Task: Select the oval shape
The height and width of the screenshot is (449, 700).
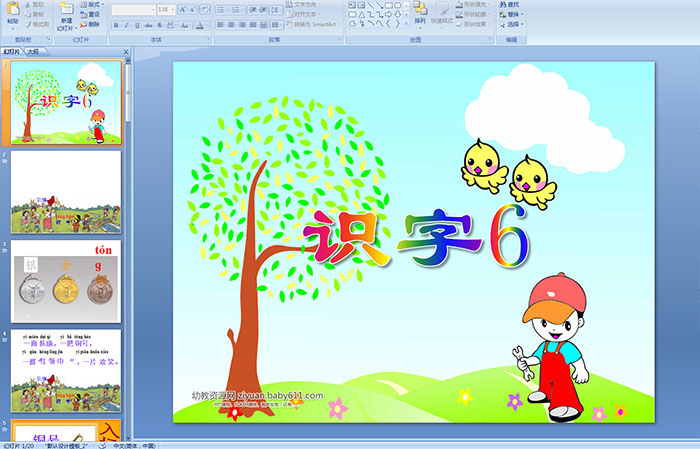Action: [x=397, y=5]
